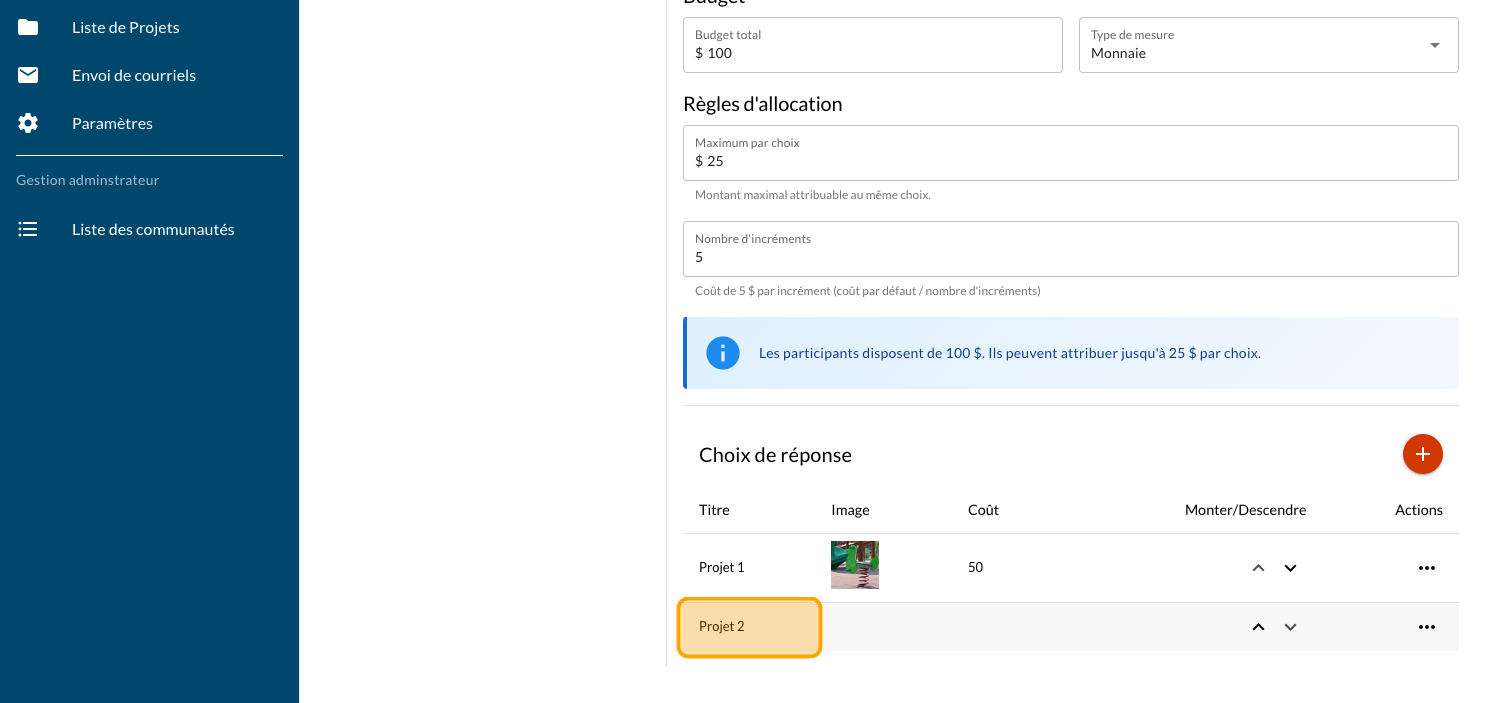Open the Projet 1 playground image thumbnail
The width and height of the screenshot is (1511, 703).
point(854,565)
